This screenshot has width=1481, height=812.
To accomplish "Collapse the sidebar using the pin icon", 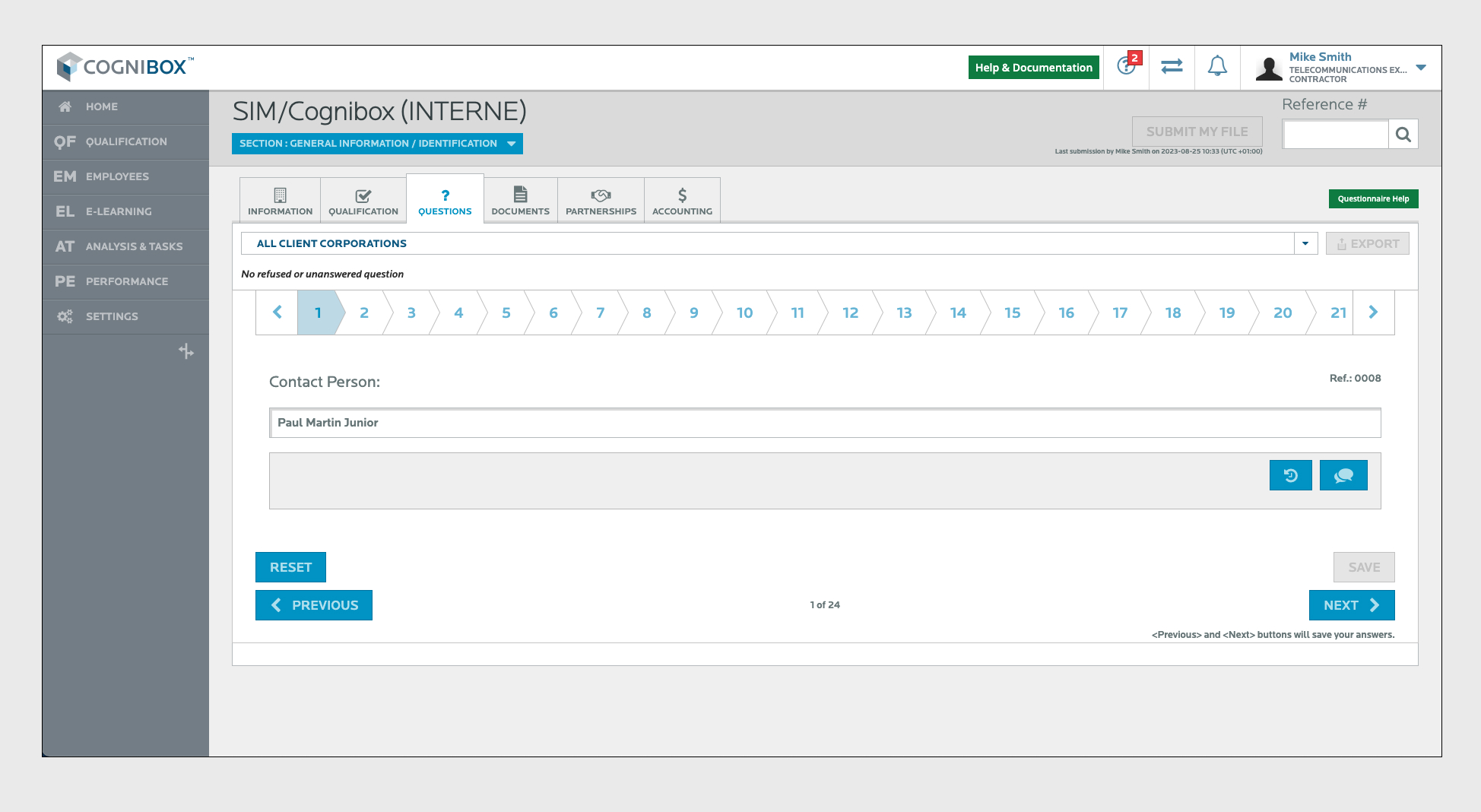I will pyautogui.click(x=186, y=351).
